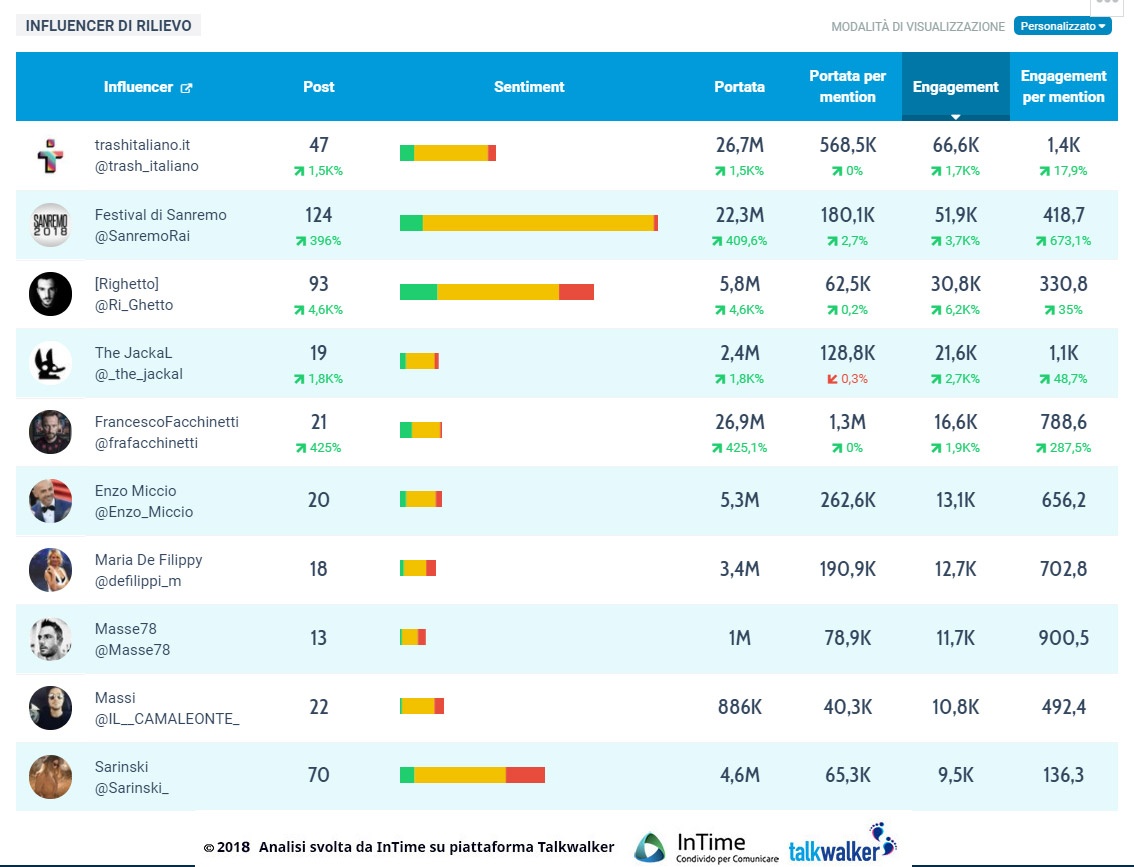Viewport: 1134px width, 867px height.
Task: Click Enzo Miccio profile picture
Action: pos(51,501)
